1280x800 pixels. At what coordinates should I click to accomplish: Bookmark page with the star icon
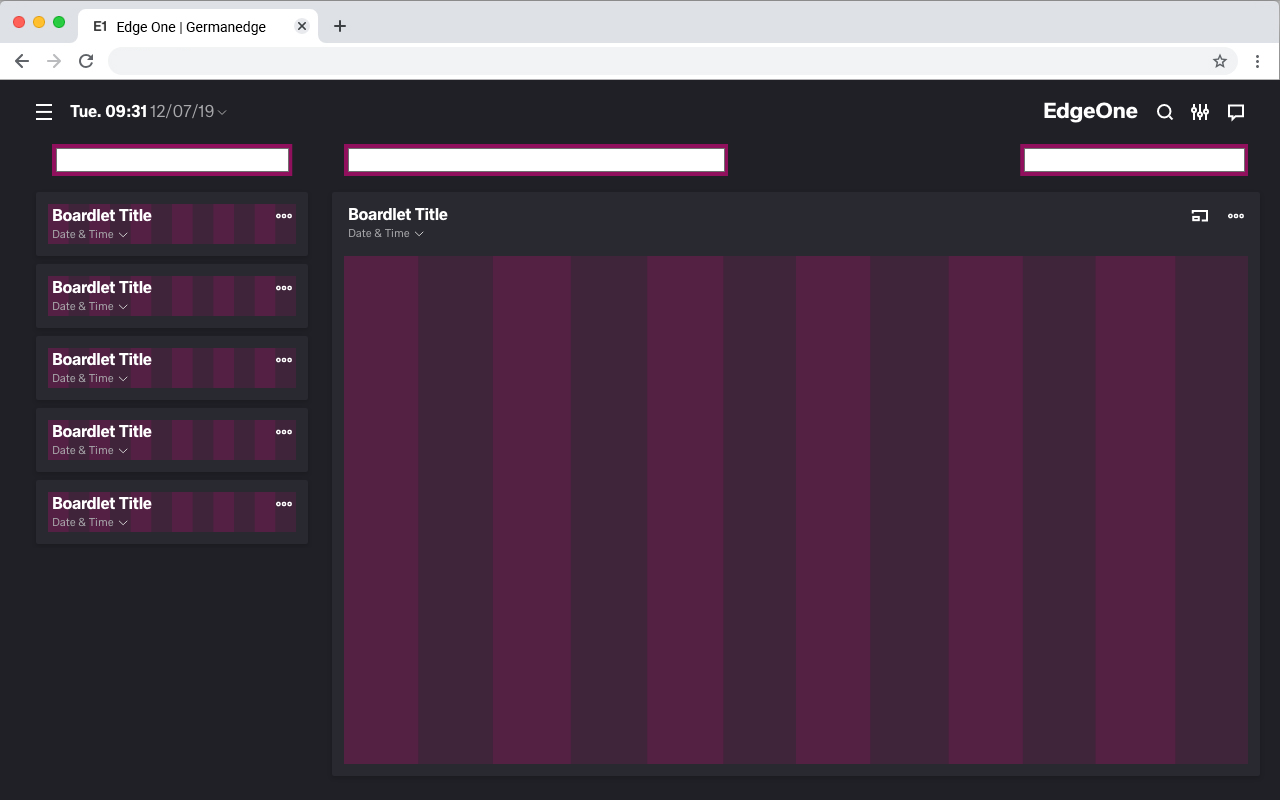click(1220, 61)
